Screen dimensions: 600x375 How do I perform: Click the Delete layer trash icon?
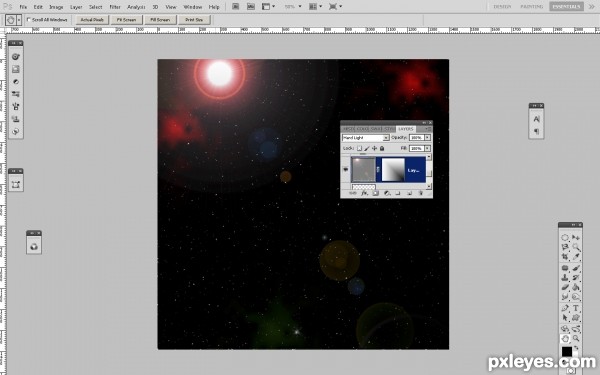[421, 193]
